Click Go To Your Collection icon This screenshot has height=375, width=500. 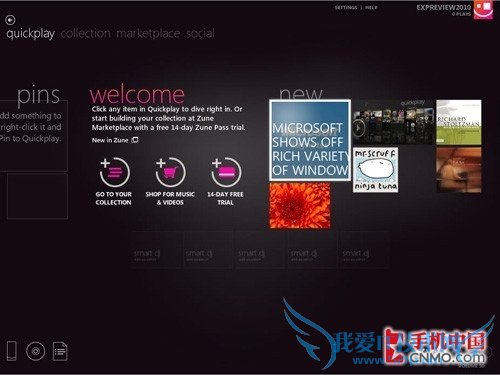click(x=115, y=172)
